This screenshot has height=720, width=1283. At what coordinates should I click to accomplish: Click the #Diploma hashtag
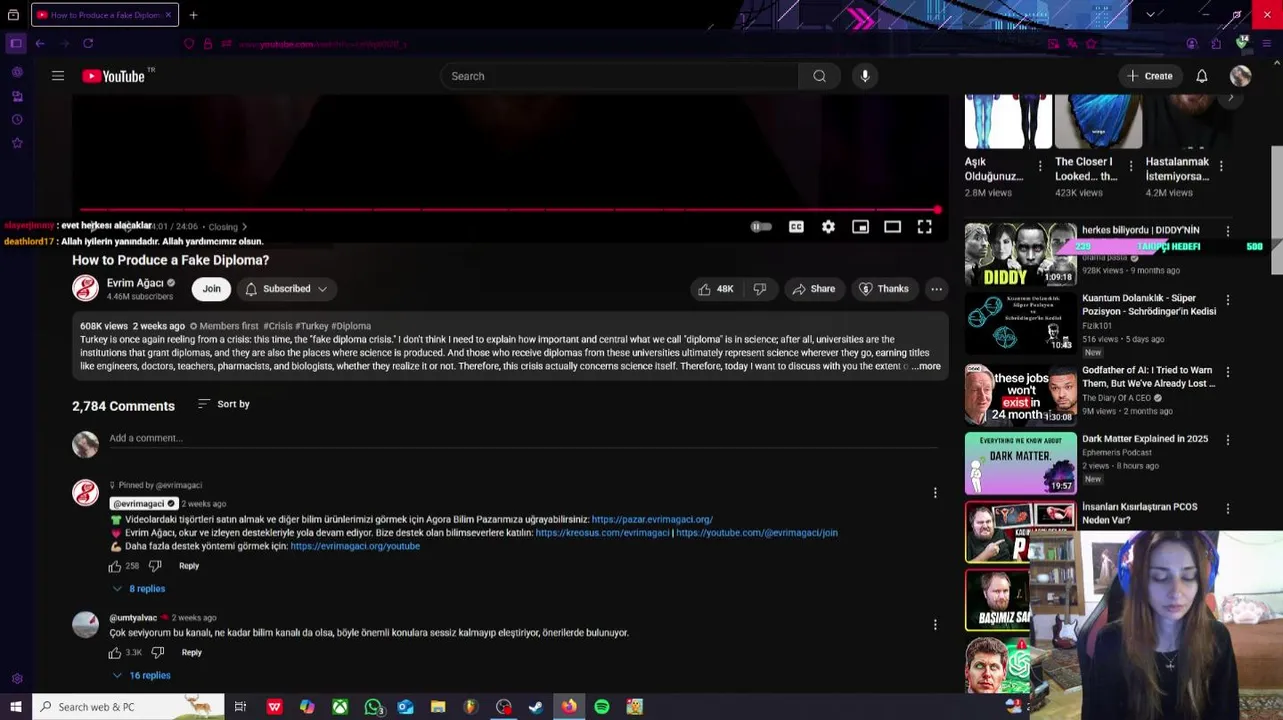coord(351,326)
